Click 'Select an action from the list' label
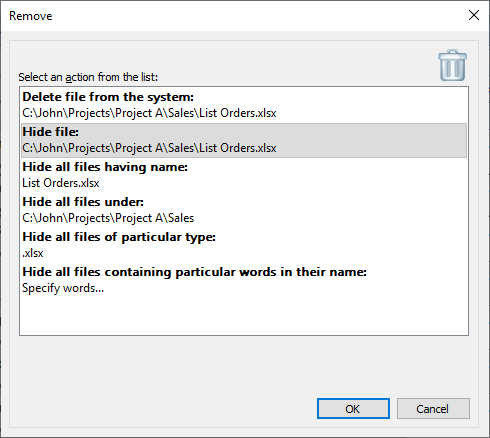The height and width of the screenshot is (438, 490). [88, 77]
